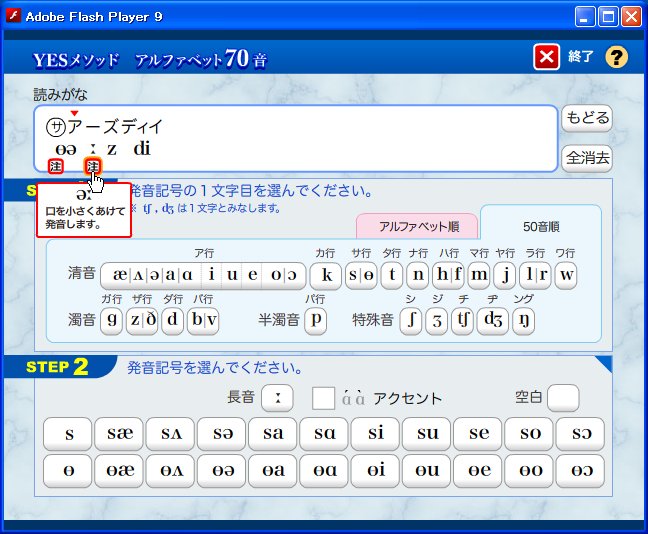Choose the θ symbol button
Image resolution: width=648 pixels, height=534 pixels.
point(67,471)
